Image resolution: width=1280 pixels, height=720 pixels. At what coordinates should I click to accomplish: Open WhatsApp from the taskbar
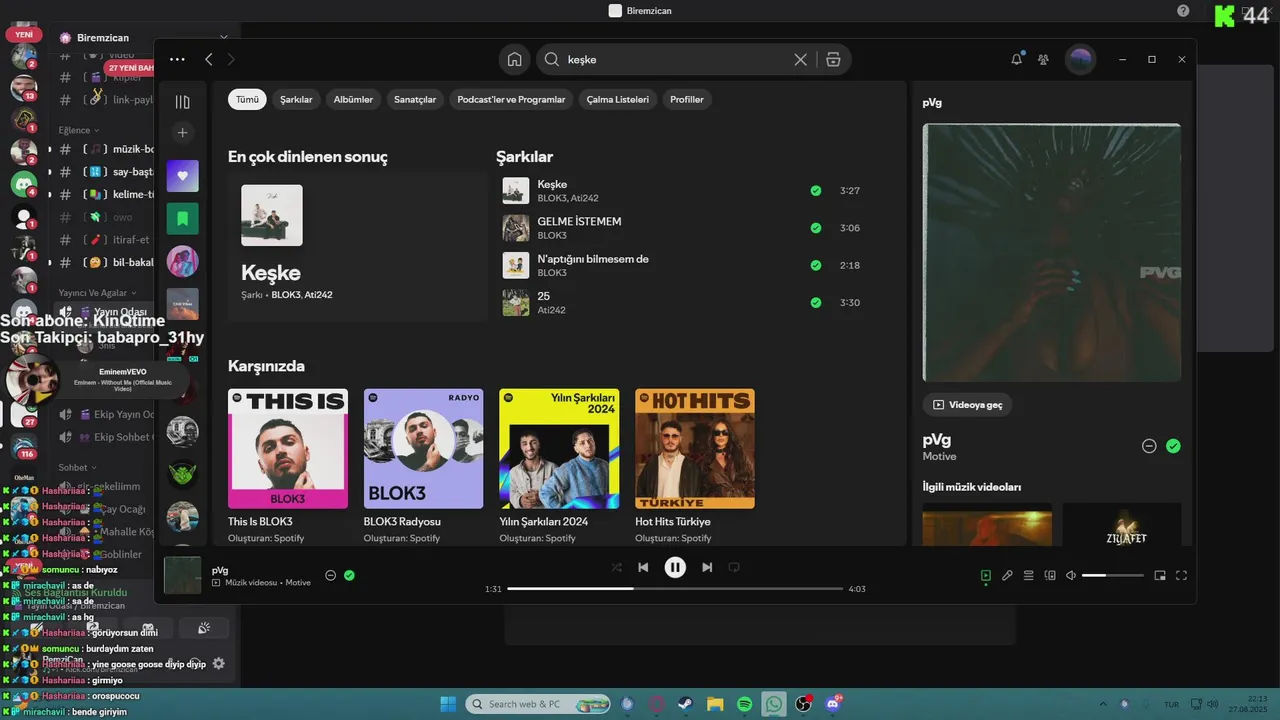(774, 704)
